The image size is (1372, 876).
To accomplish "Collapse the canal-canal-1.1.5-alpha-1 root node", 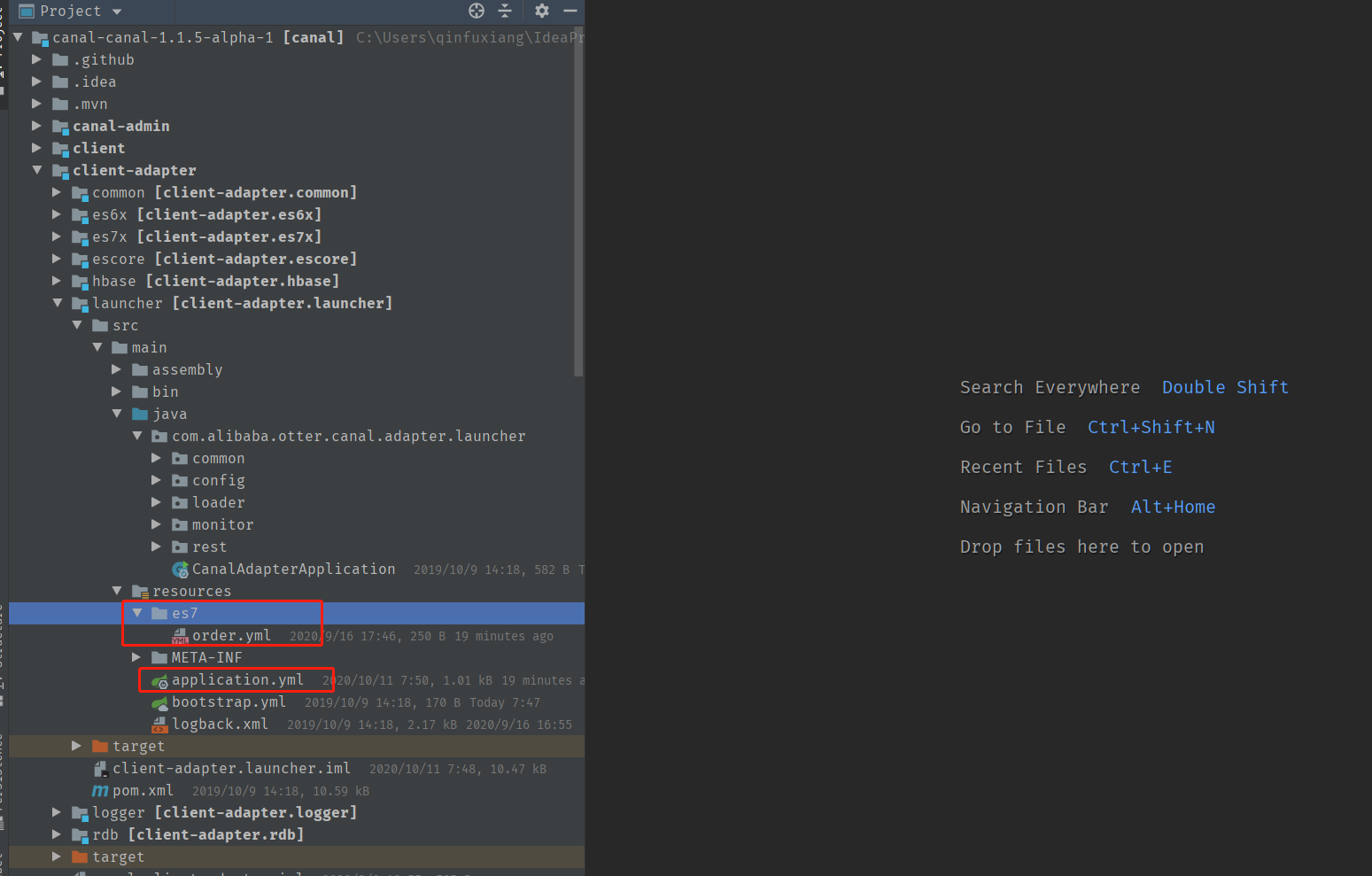I will 17,37.
